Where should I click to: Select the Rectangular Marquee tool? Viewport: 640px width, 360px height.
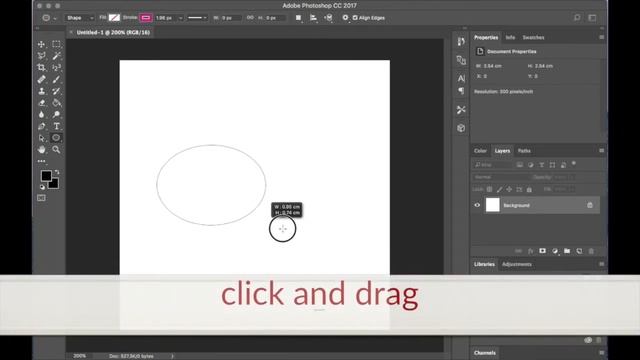pos(56,44)
